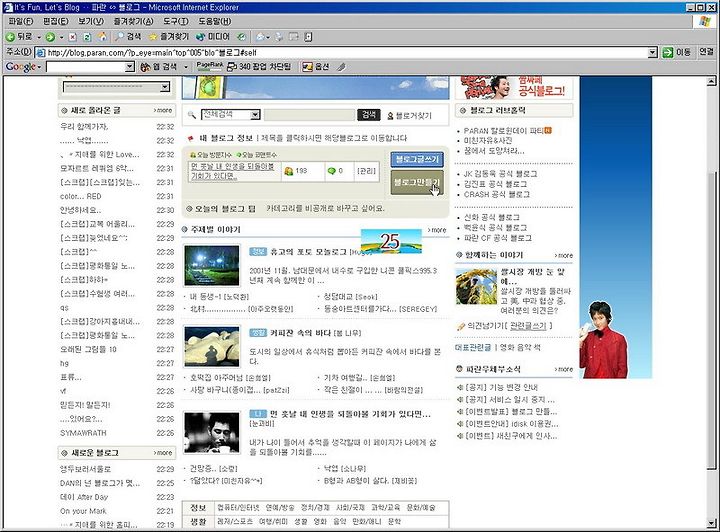The height and width of the screenshot is (532, 720).
Task: Open the 보기(V) View menu
Action: pyautogui.click(x=90, y=21)
